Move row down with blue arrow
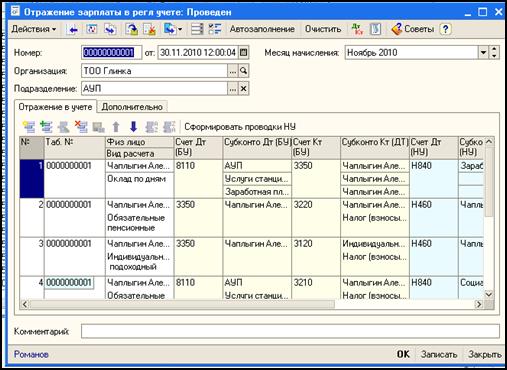Image resolution: width=507 pixels, height=370 pixels. [x=133, y=127]
